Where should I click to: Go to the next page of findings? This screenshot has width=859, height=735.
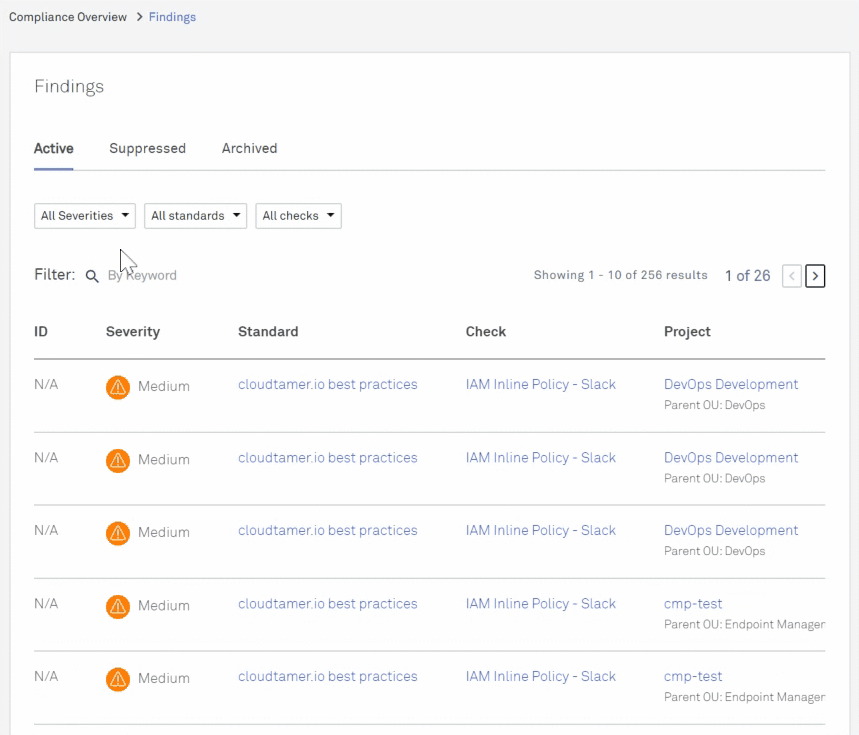point(815,276)
